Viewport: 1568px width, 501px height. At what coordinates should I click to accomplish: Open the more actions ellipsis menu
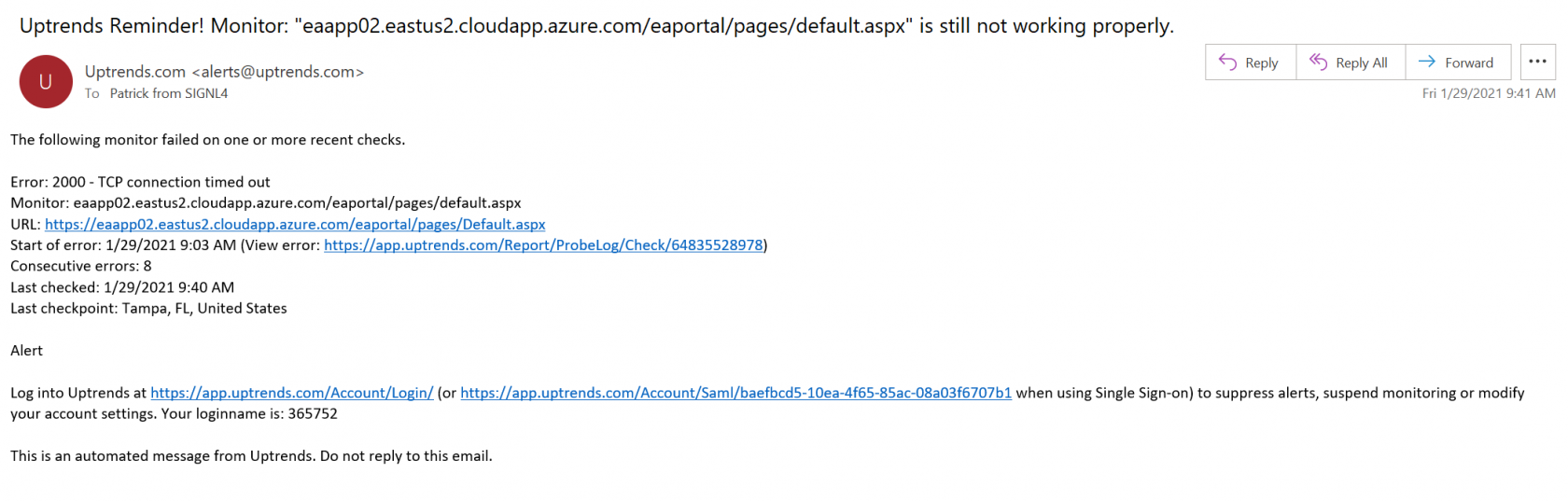click(x=1537, y=63)
